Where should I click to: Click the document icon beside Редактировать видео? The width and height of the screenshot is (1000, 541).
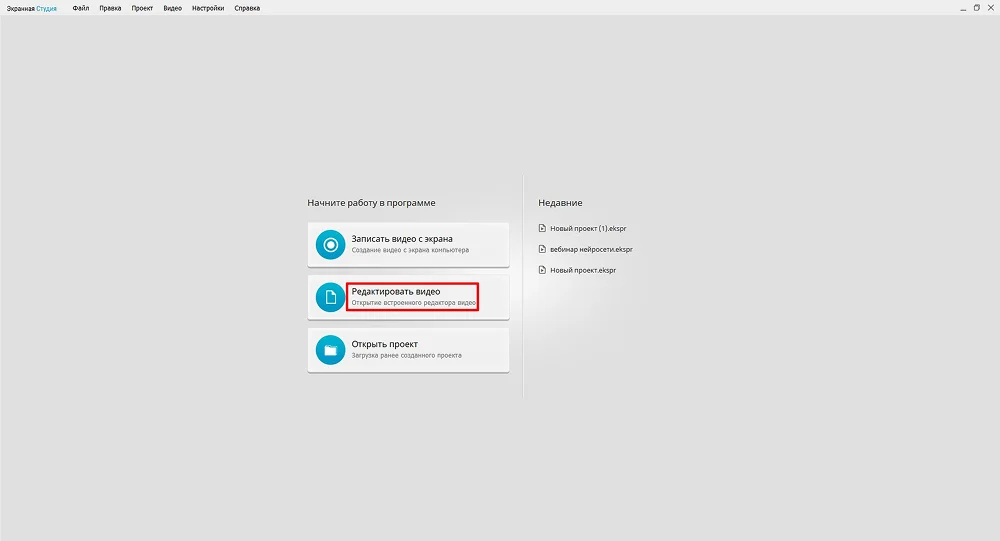329,297
